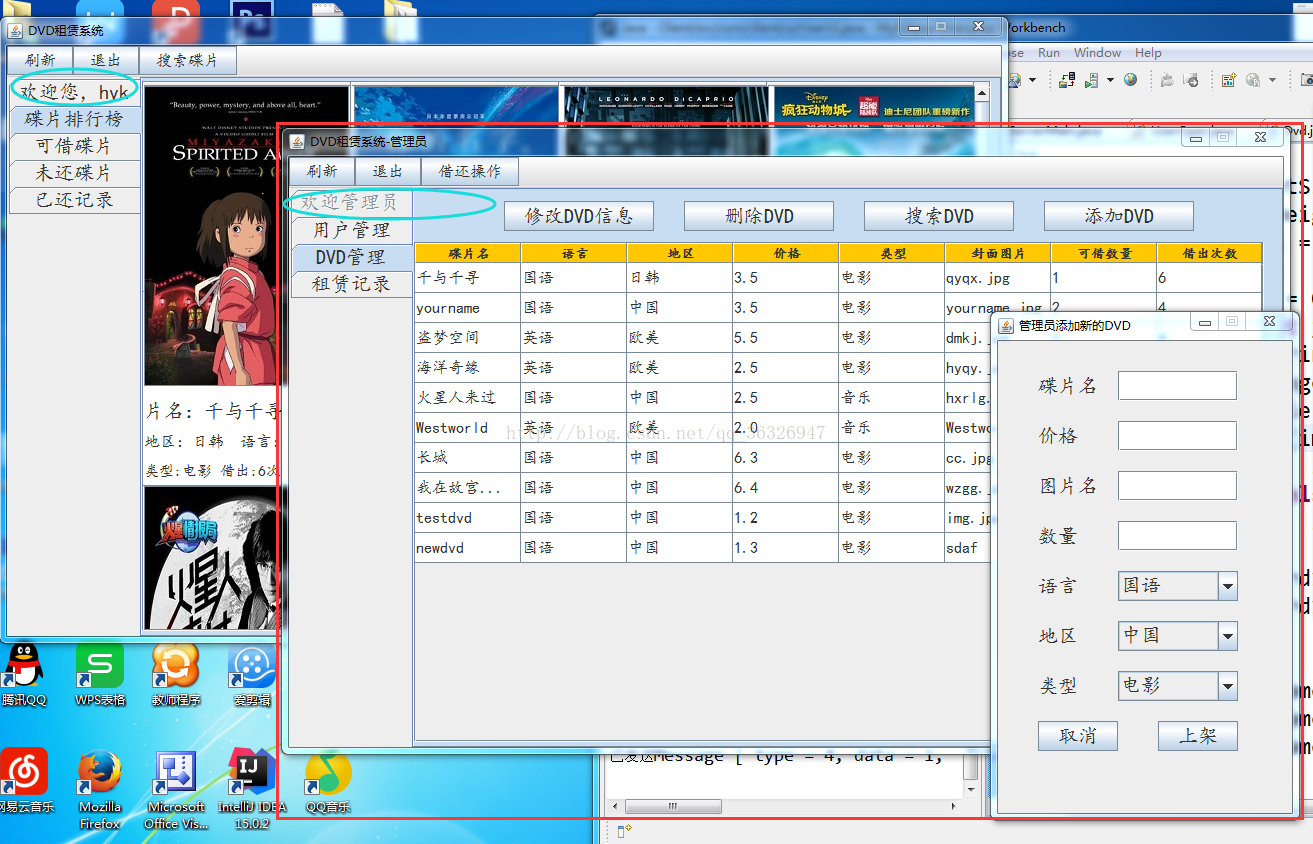Click 上架 to add the new DVD
The image size is (1313, 844).
click(1197, 736)
